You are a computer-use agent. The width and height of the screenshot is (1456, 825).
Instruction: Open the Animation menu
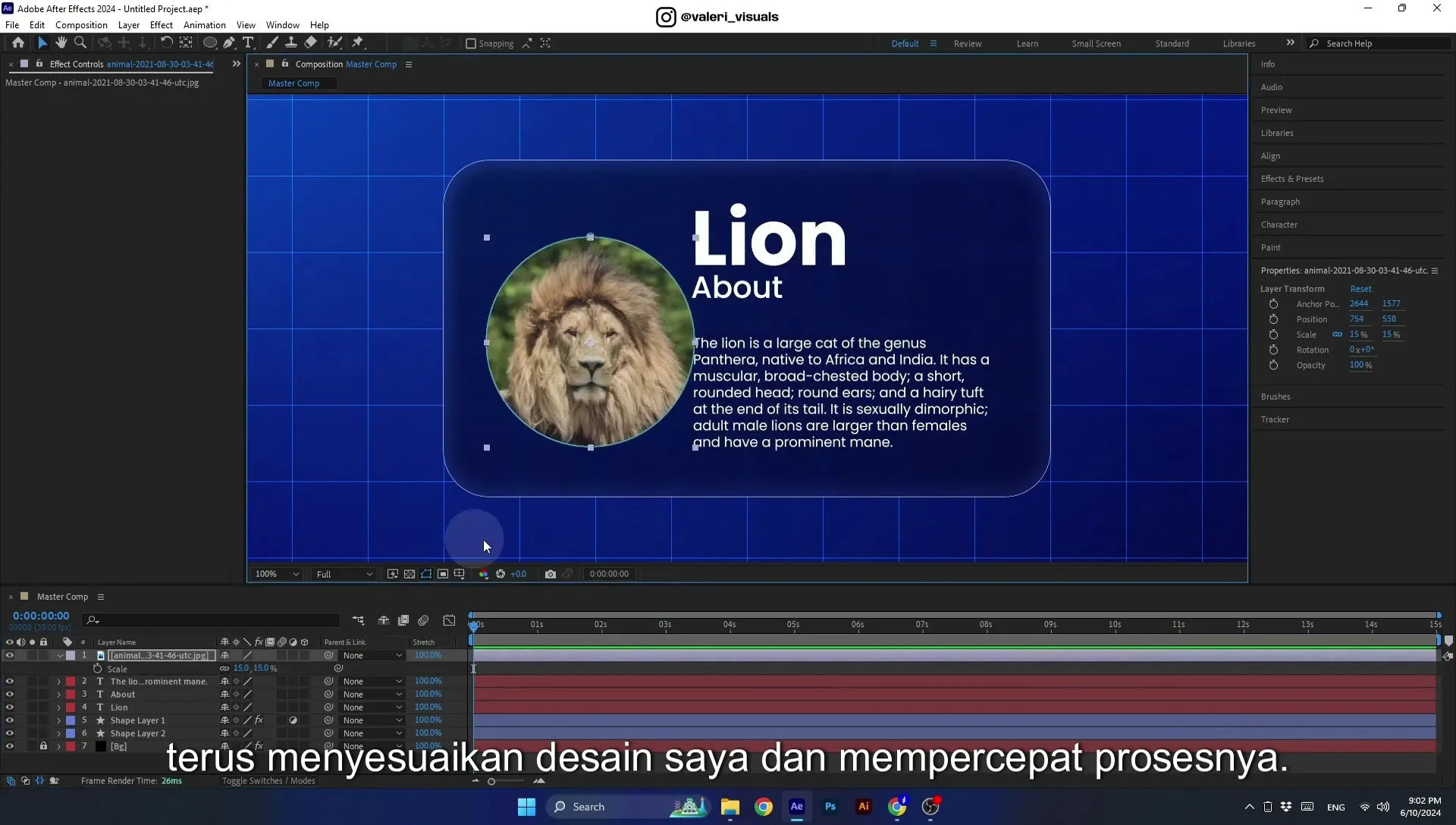coord(205,25)
